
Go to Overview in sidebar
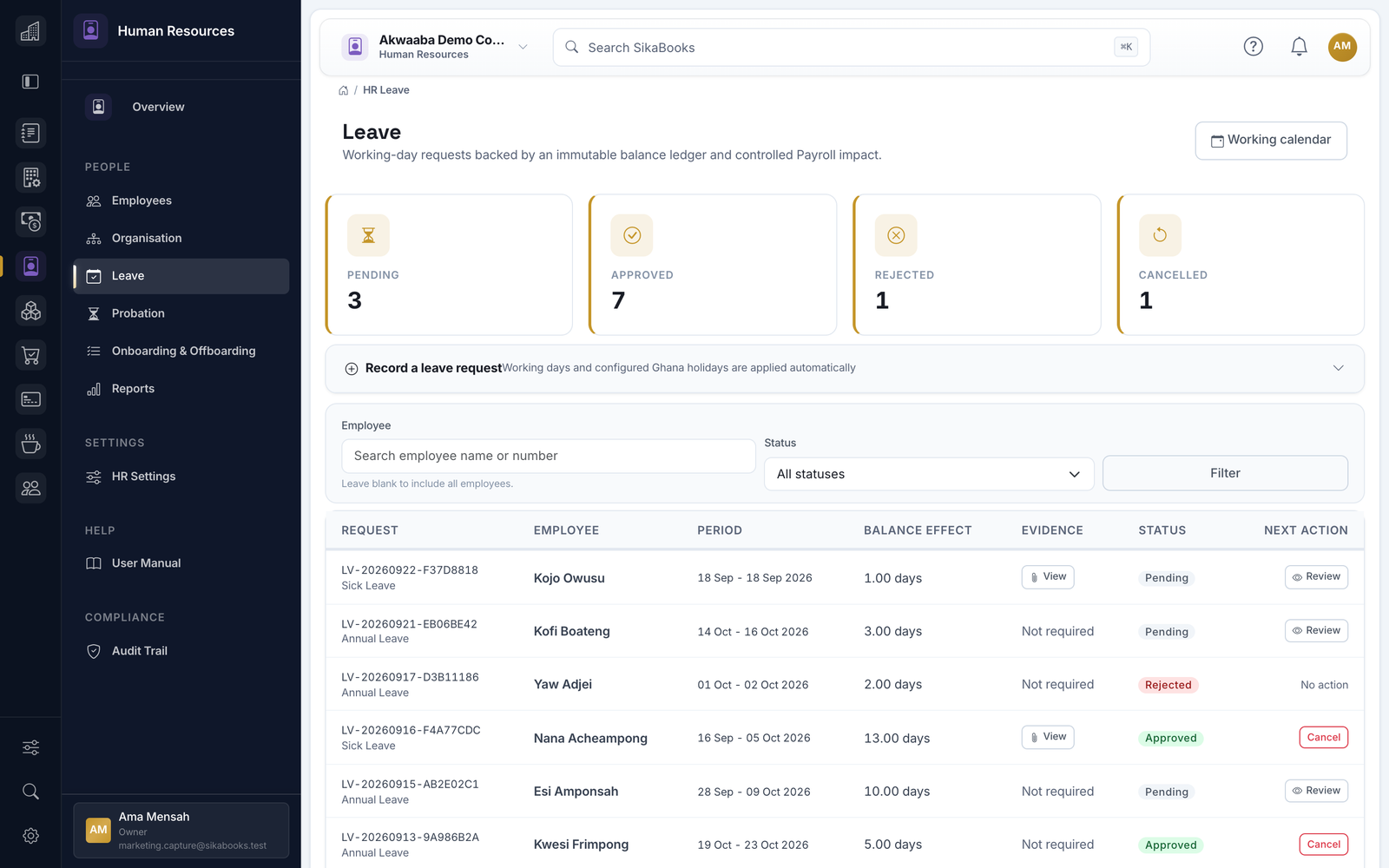click(x=181, y=107)
